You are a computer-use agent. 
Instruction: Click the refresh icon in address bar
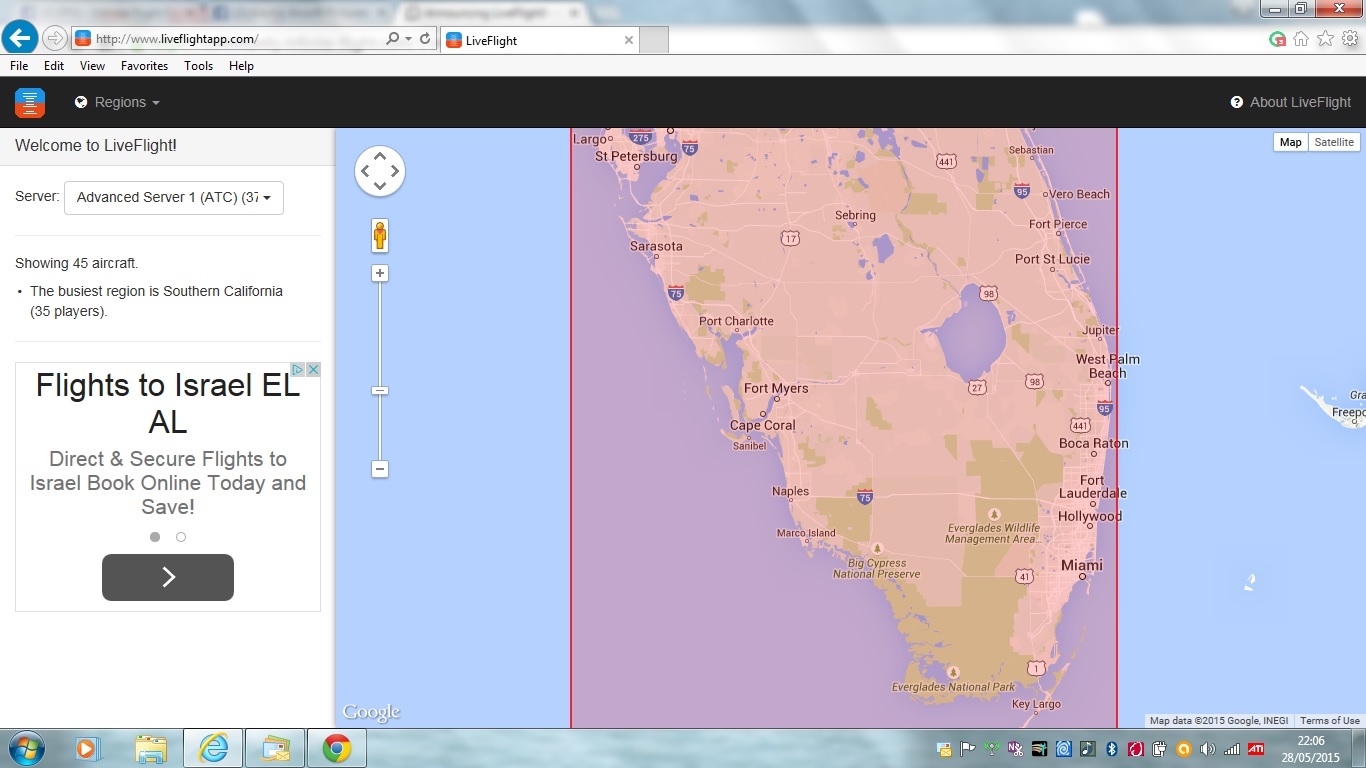coord(425,39)
